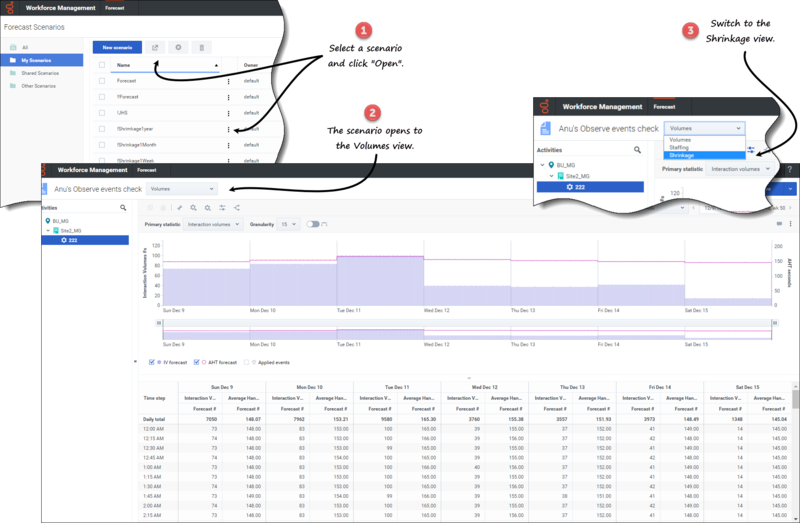Click the trash delete icon in scenarios toolbar

click(x=202, y=47)
